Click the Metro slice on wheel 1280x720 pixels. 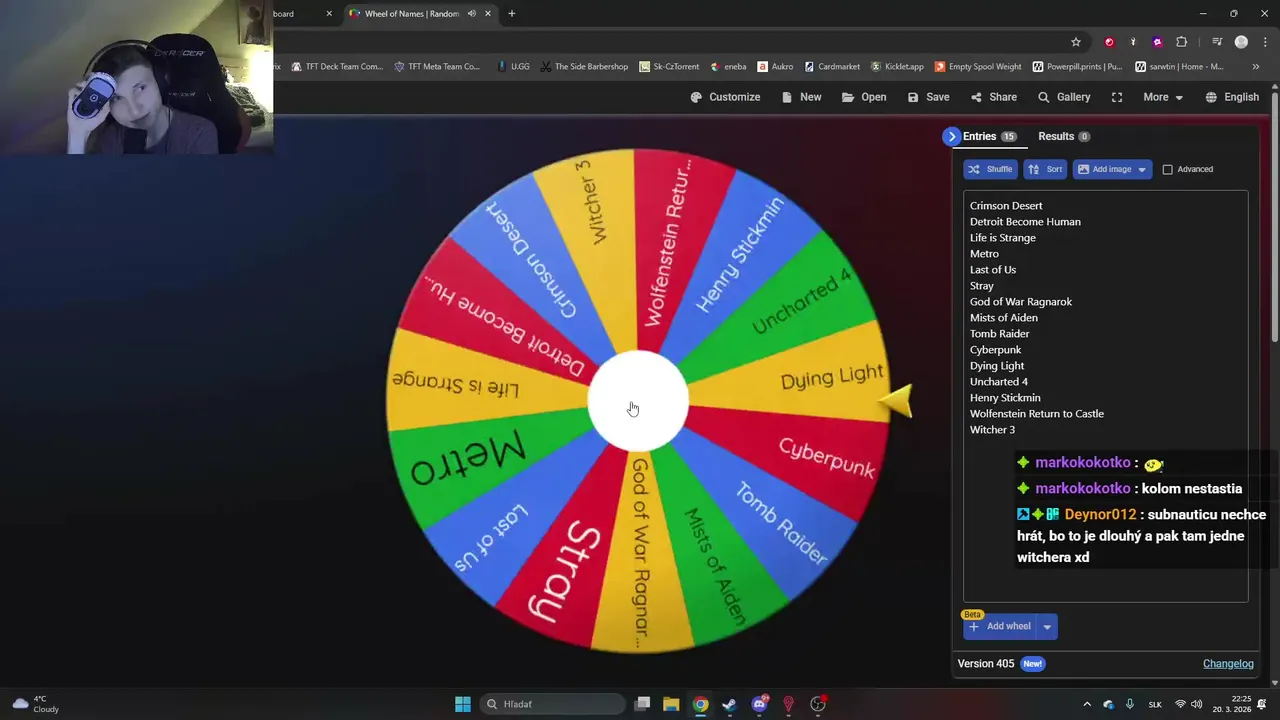point(467,461)
